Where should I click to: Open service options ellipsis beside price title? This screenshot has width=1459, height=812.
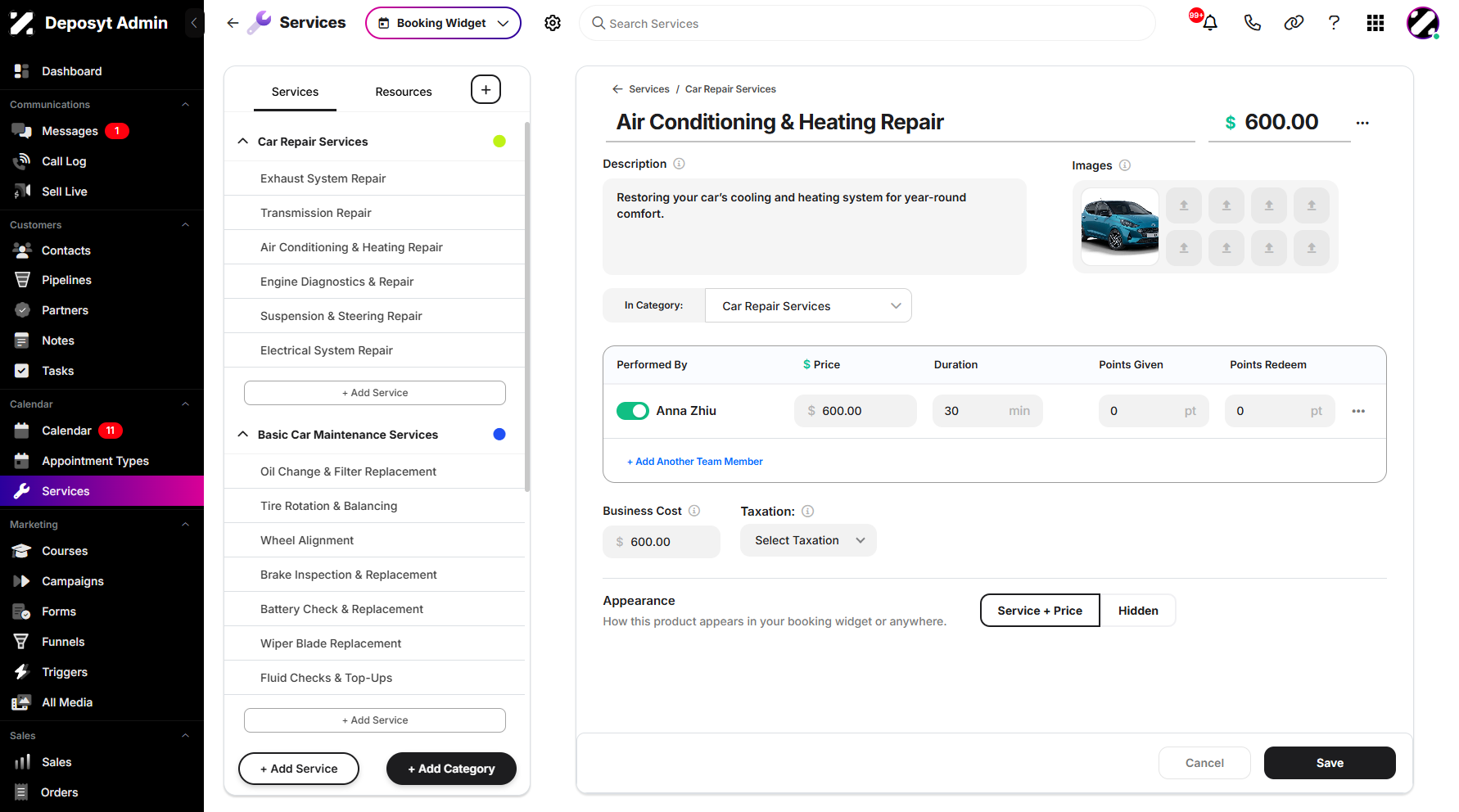pyautogui.click(x=1362, y=123)
